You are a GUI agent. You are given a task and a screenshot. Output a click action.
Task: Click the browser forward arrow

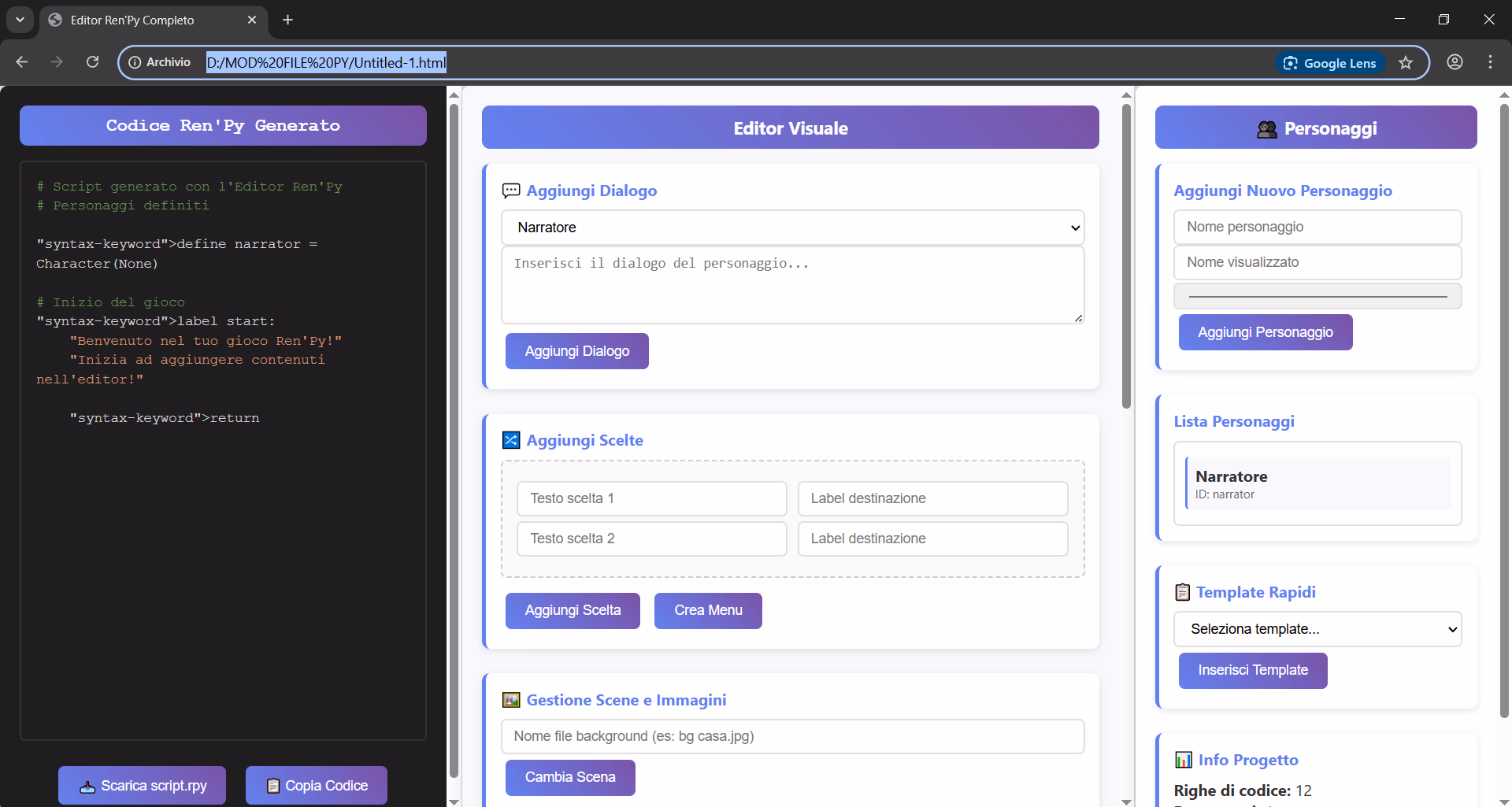coord(57,62)
